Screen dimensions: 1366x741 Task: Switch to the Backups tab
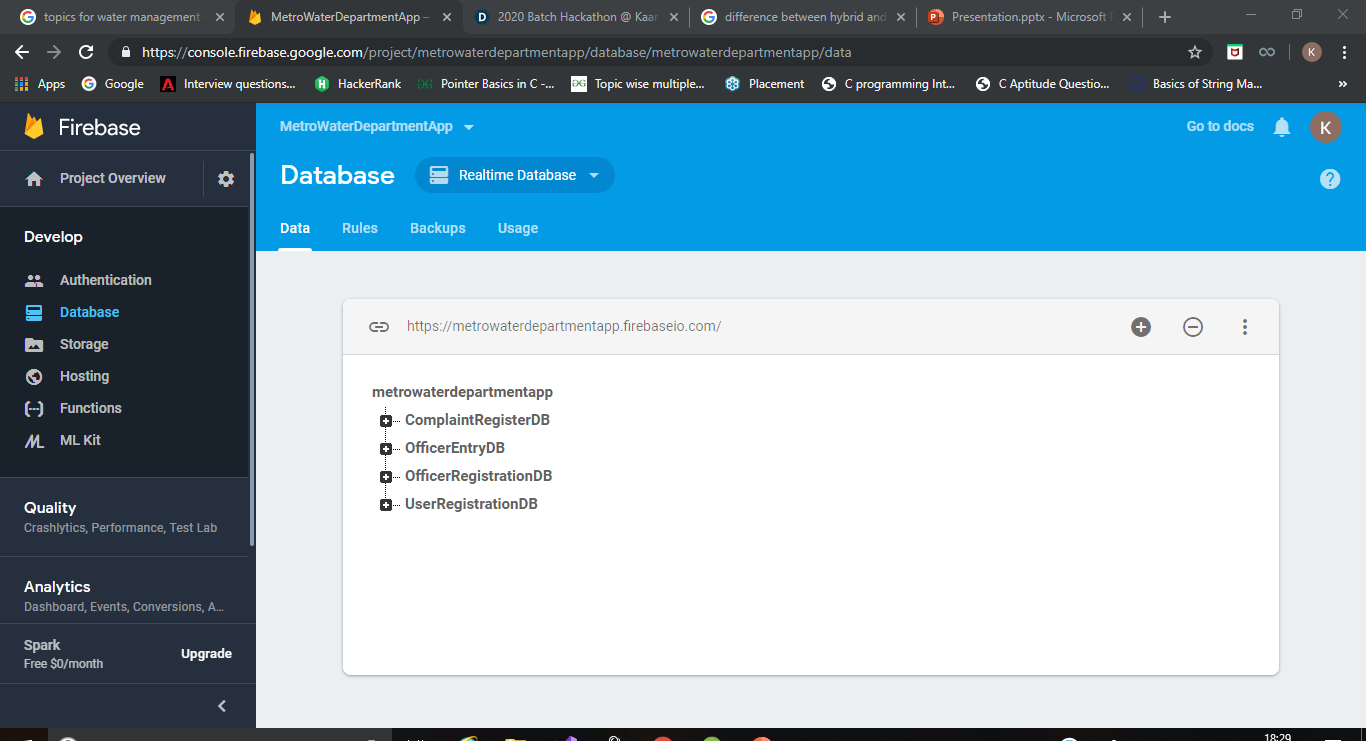coord(438,228)
